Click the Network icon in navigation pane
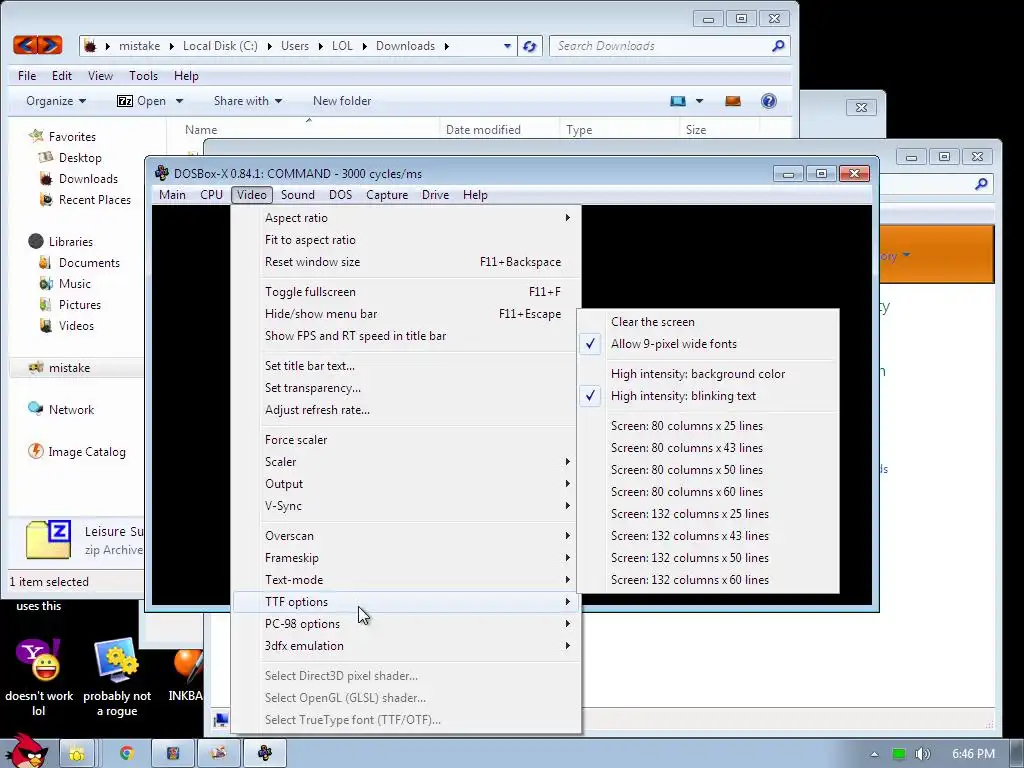 tap(35, 409)
